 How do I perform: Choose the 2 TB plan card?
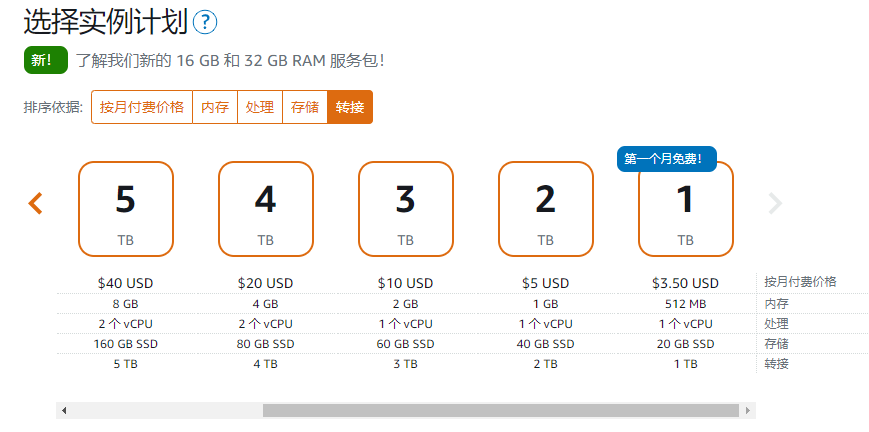tap(546, 209)
